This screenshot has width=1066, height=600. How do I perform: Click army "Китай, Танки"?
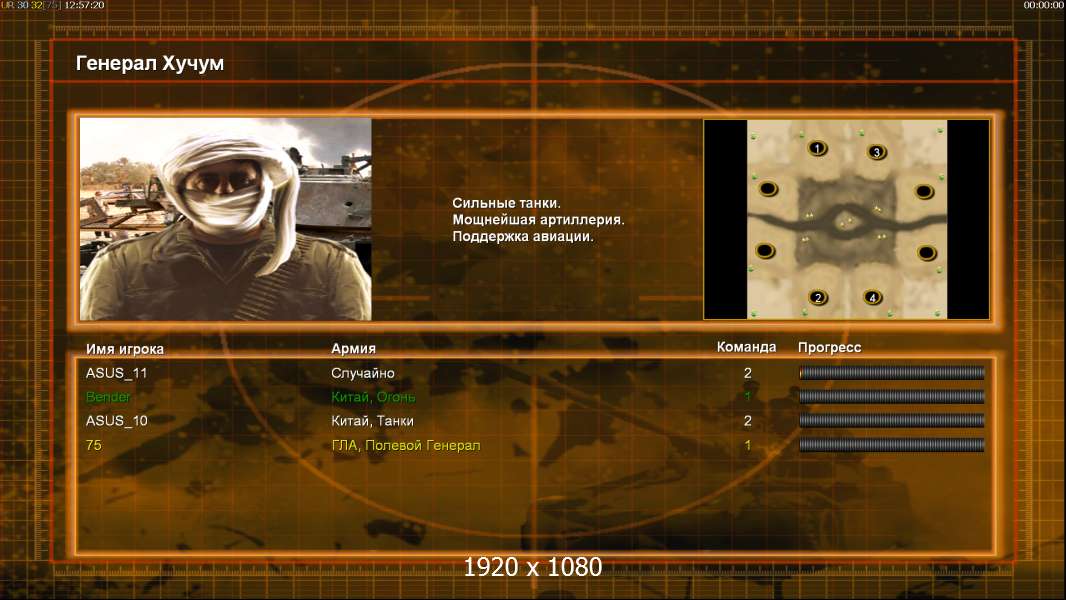[x=372, y=421]
